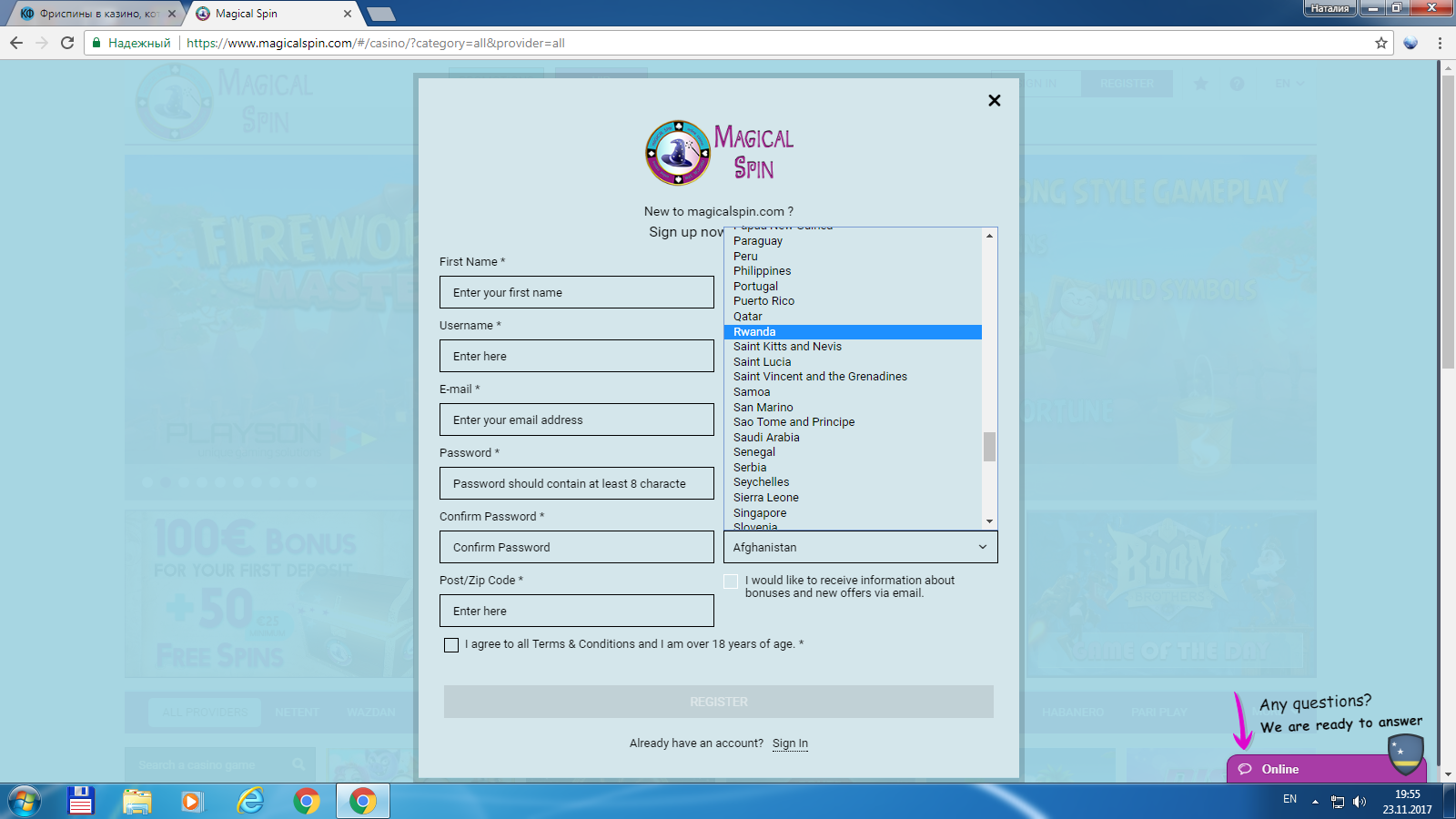Click the EN language indicator in the taskbar
Screen dimensions: 1456x819
(1289, 799)
